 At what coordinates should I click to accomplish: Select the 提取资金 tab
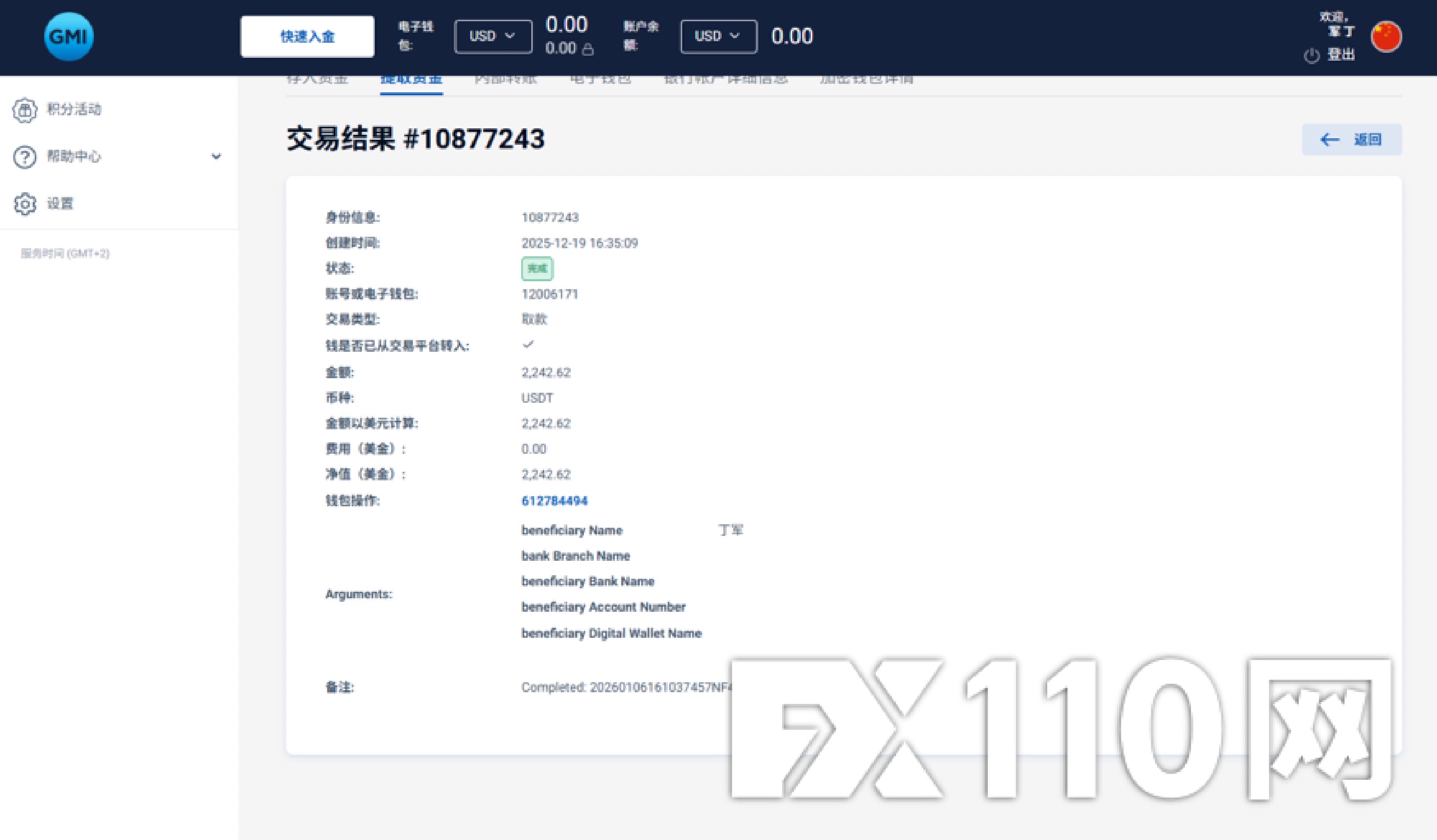click(411, 81)
